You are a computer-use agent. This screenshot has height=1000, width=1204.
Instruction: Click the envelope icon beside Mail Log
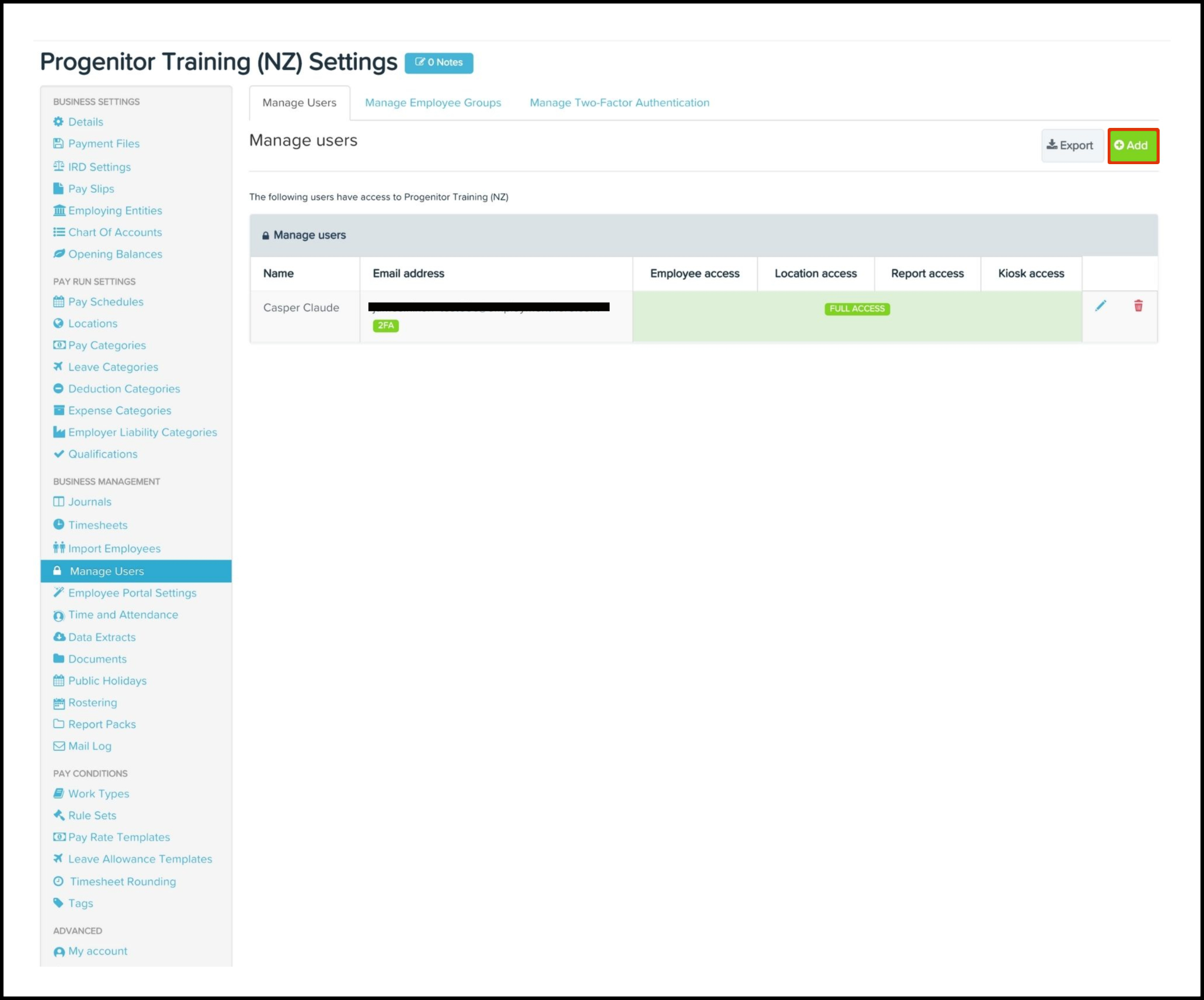coord(59,746)
